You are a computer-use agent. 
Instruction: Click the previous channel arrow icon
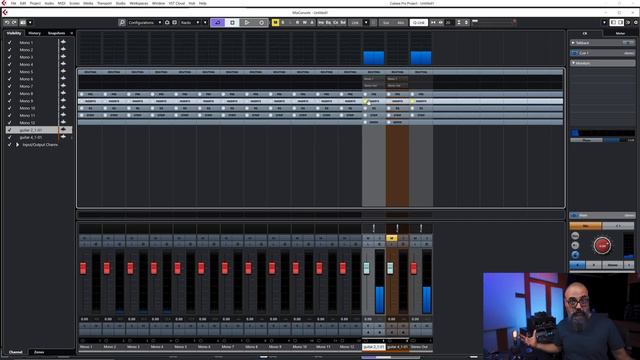click(433, 22)
